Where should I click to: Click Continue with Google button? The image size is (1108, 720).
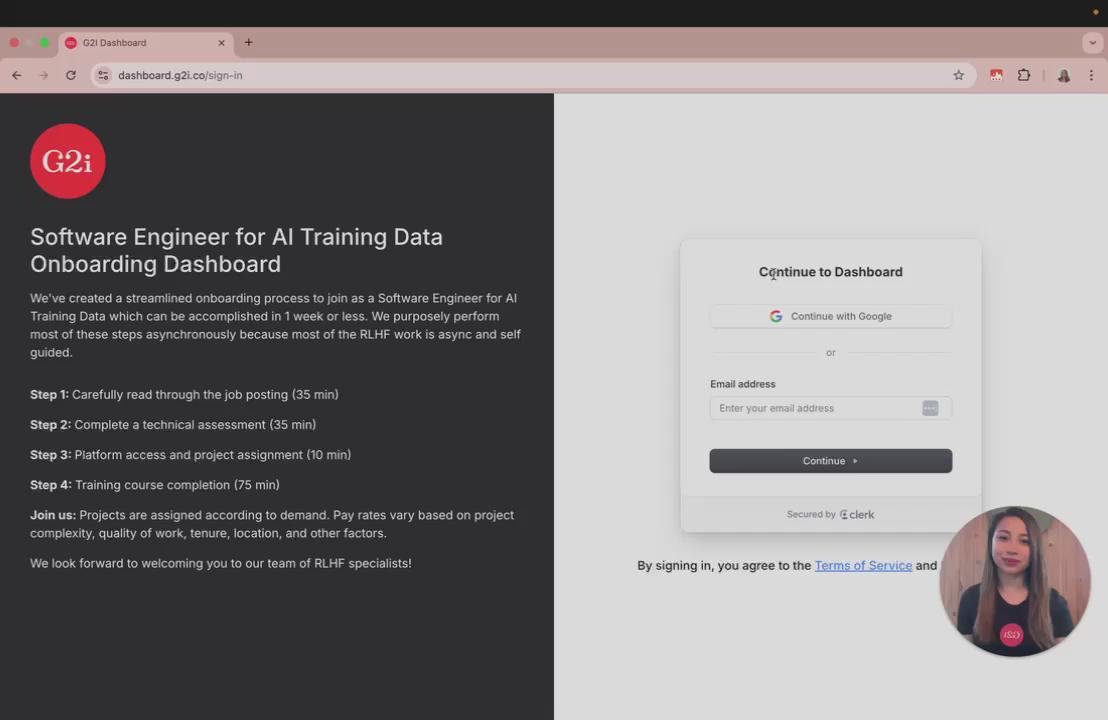pyautogui.click(x=830, y=316)
